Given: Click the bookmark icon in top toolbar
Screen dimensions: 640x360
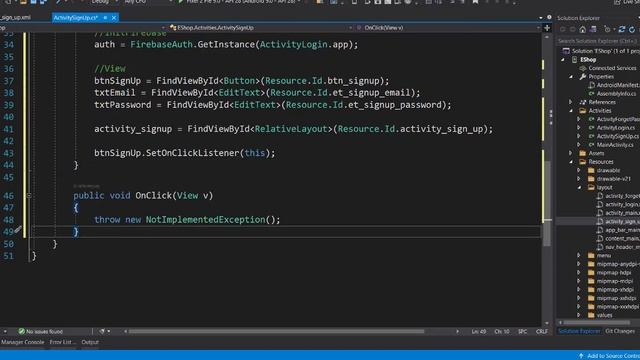Looking at the screenshot, I should click(475, 2).
